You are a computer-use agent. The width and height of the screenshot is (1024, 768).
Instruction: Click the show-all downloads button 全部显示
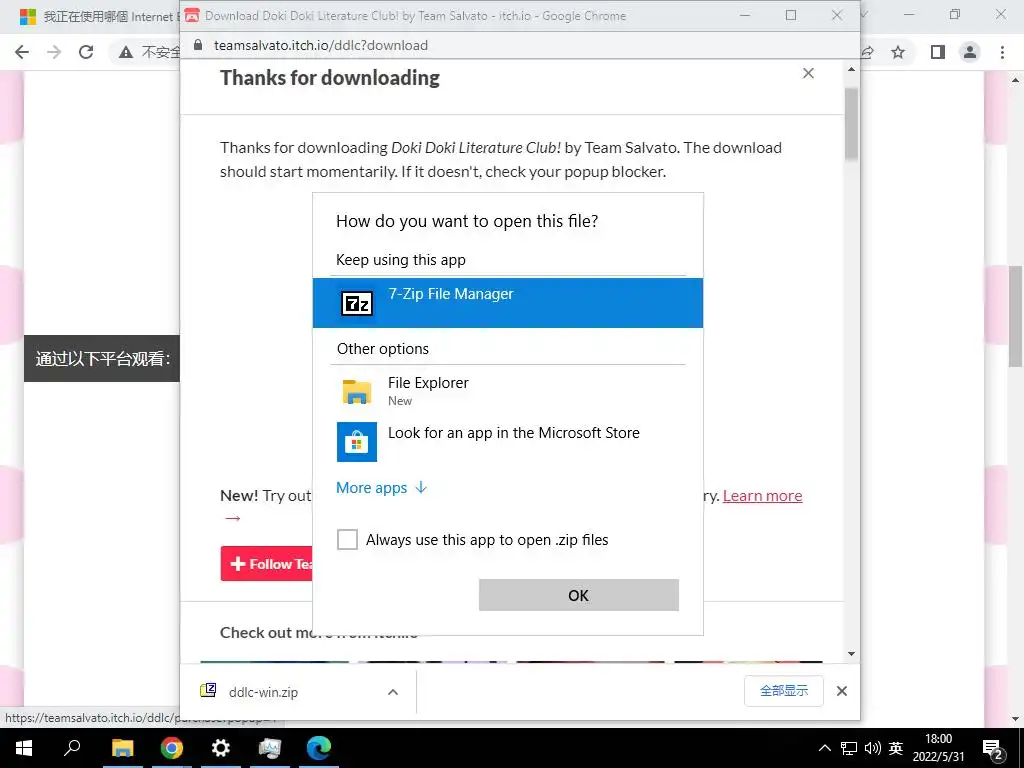pyautogui.click(x=784, y=691)
